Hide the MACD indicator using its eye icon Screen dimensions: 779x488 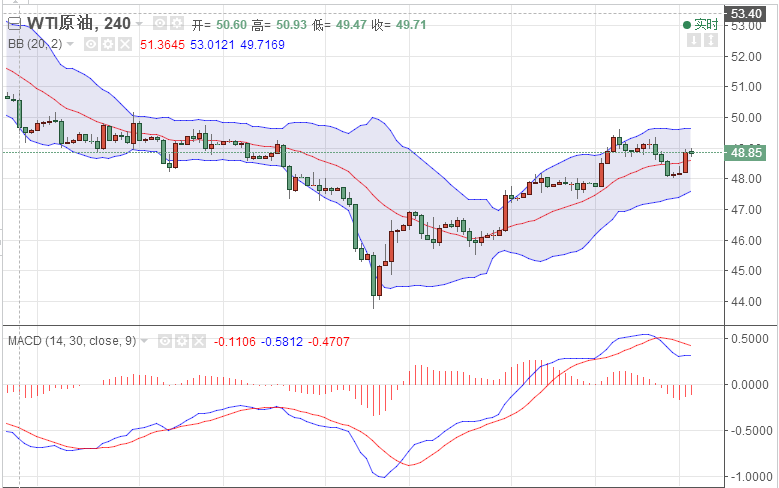[165, 341]
